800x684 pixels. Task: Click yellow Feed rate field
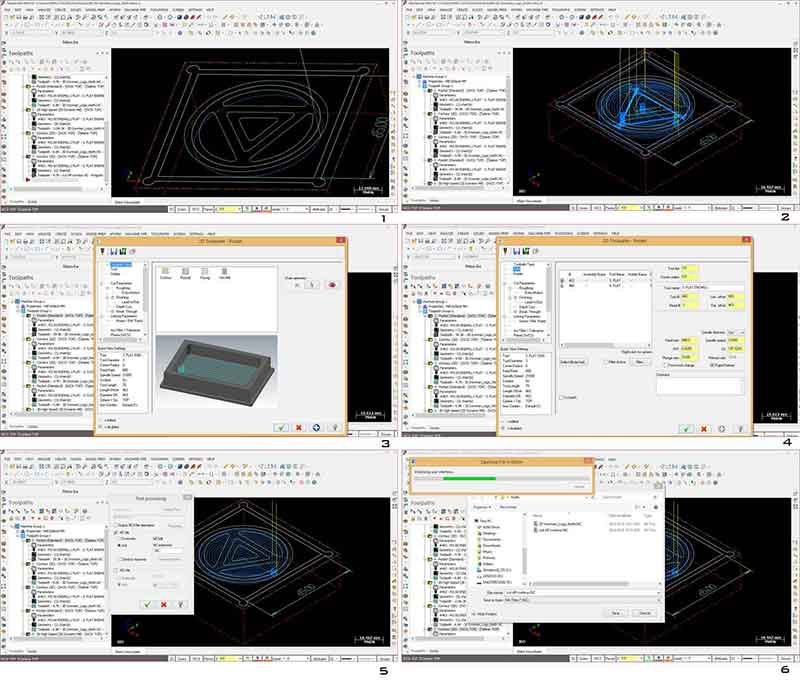[689, 340]
